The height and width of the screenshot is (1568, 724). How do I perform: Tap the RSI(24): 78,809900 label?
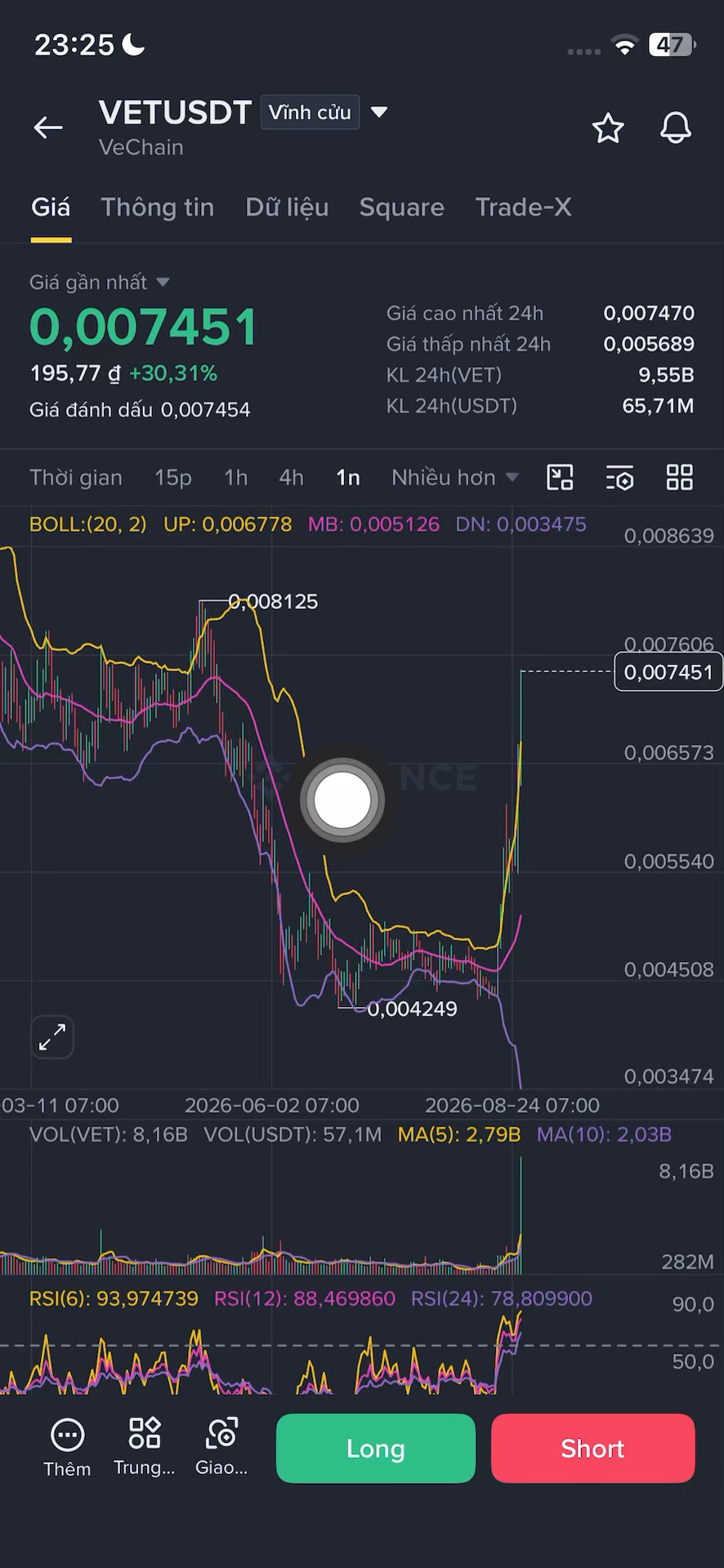tap(502, 1298)
